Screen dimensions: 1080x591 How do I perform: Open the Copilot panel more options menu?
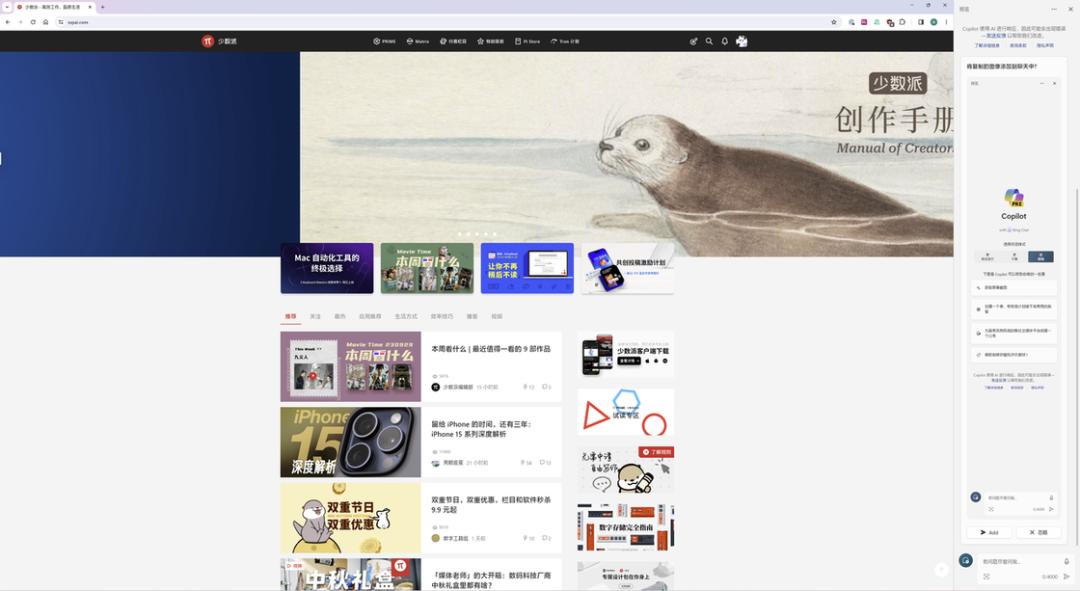point(1054,9)
